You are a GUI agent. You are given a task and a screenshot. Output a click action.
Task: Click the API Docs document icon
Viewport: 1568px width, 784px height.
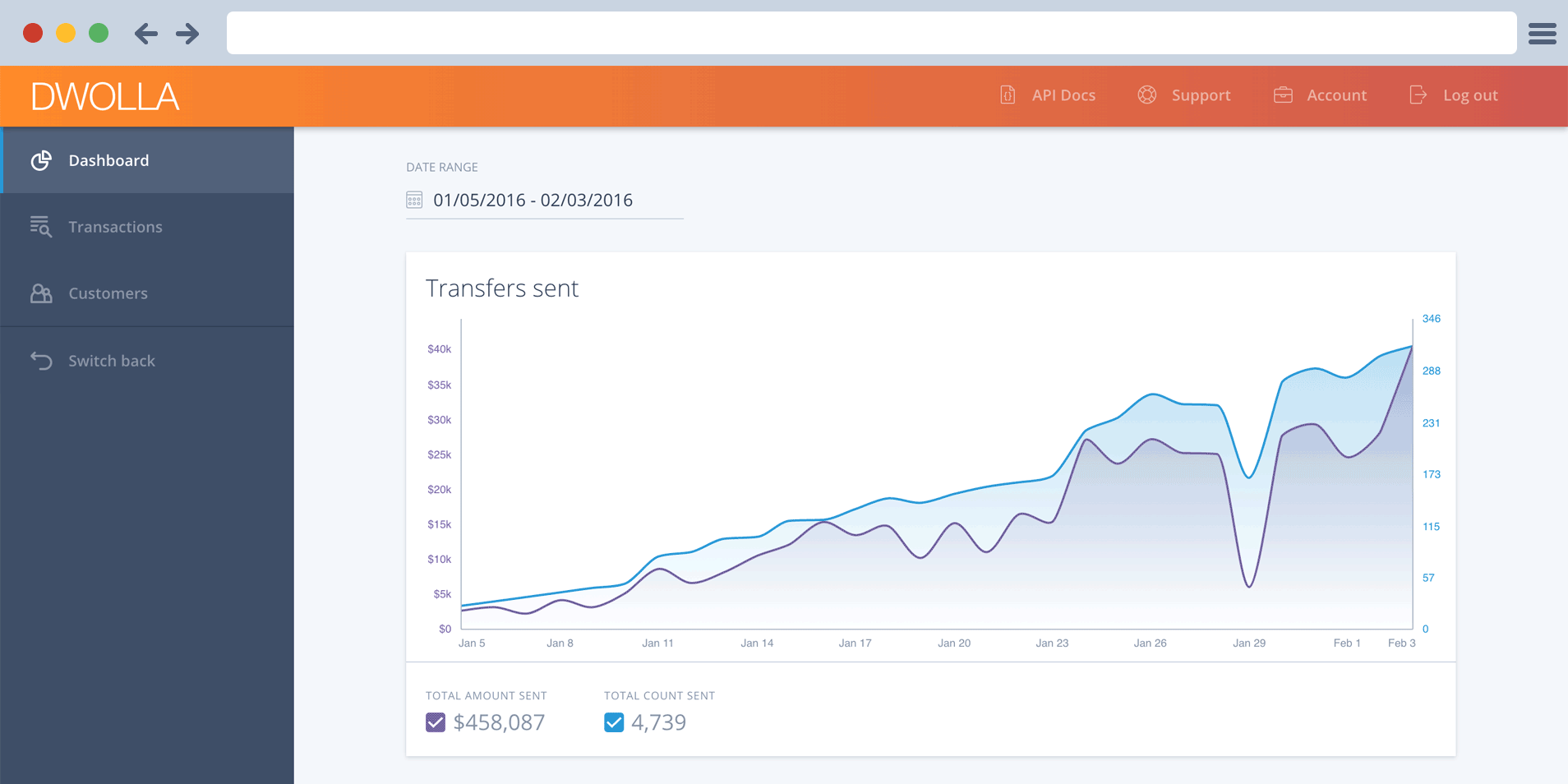click(x=1007, y=95)
